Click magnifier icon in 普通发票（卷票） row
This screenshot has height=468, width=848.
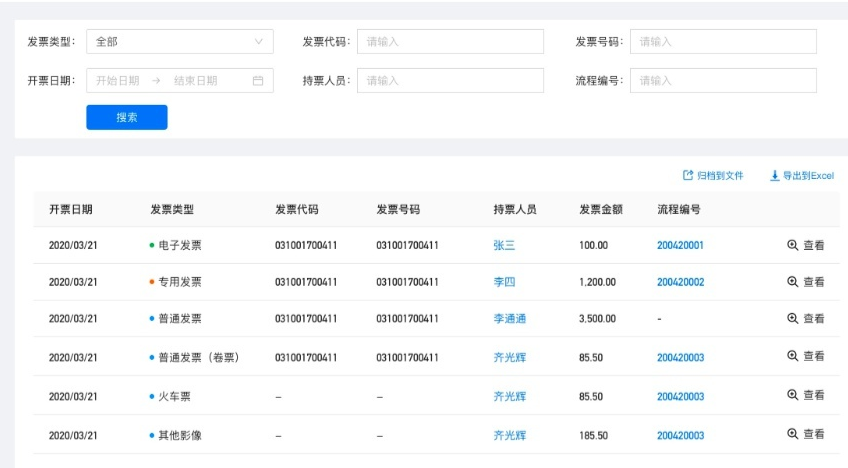792,356
